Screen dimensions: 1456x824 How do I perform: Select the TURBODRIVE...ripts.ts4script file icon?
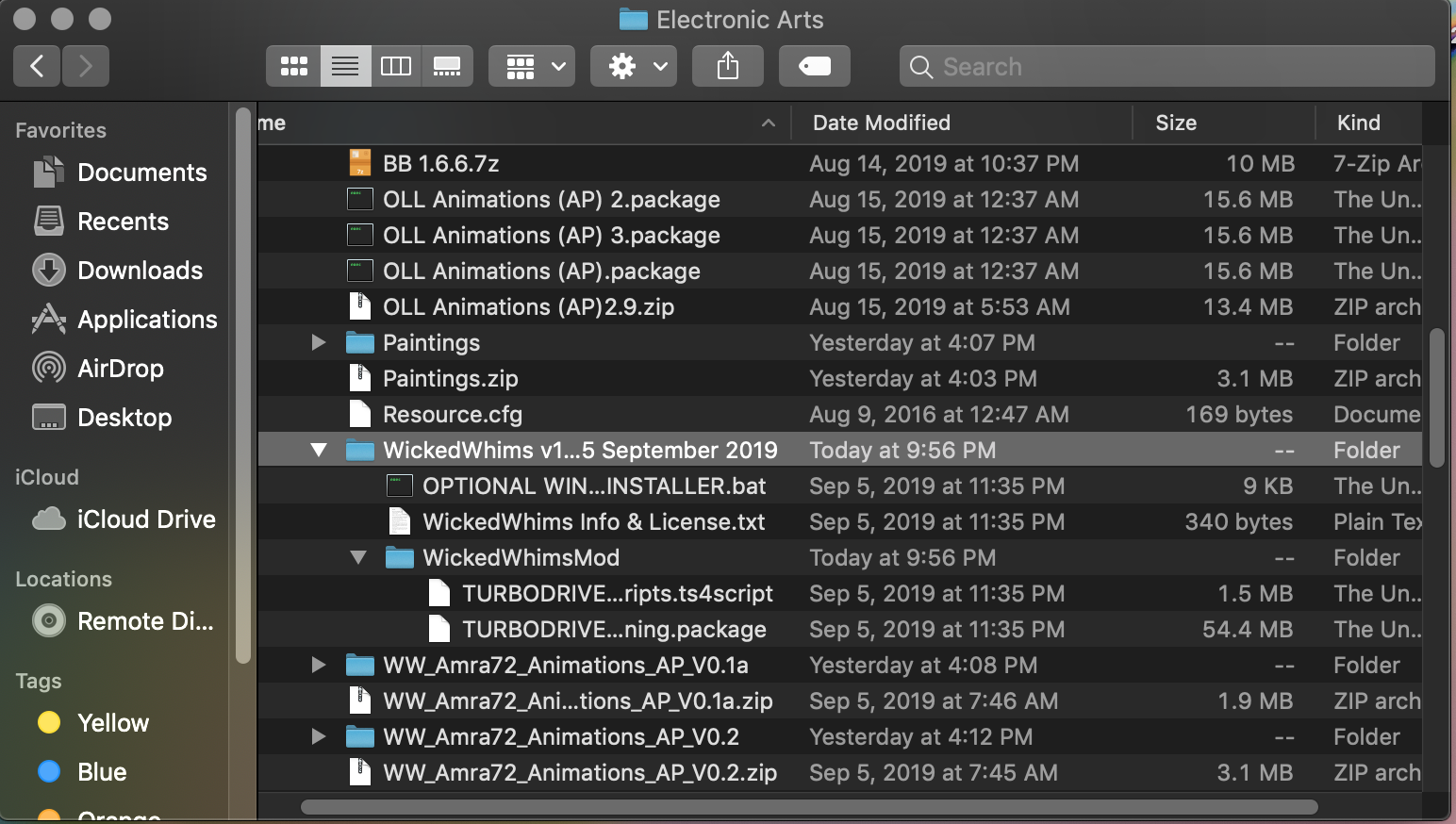(x=439, y=593)
